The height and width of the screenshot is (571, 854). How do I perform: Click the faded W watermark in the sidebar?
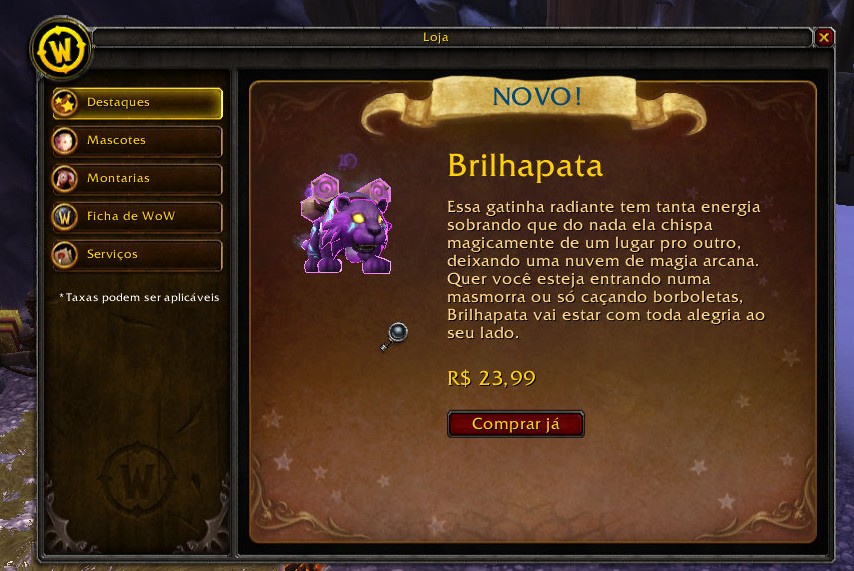[x=137, y=480]
